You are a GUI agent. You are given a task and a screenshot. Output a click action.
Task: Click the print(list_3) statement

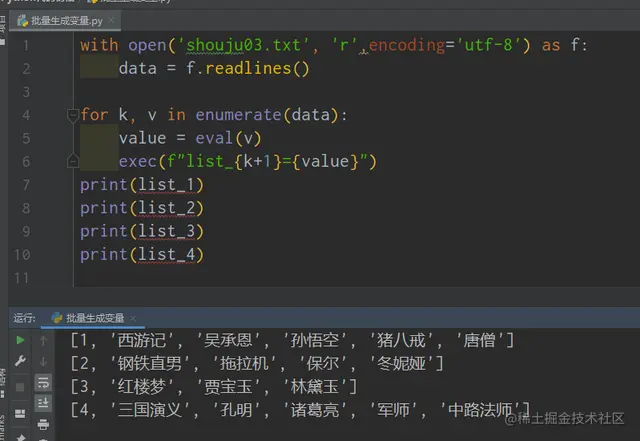pos(142,231)
